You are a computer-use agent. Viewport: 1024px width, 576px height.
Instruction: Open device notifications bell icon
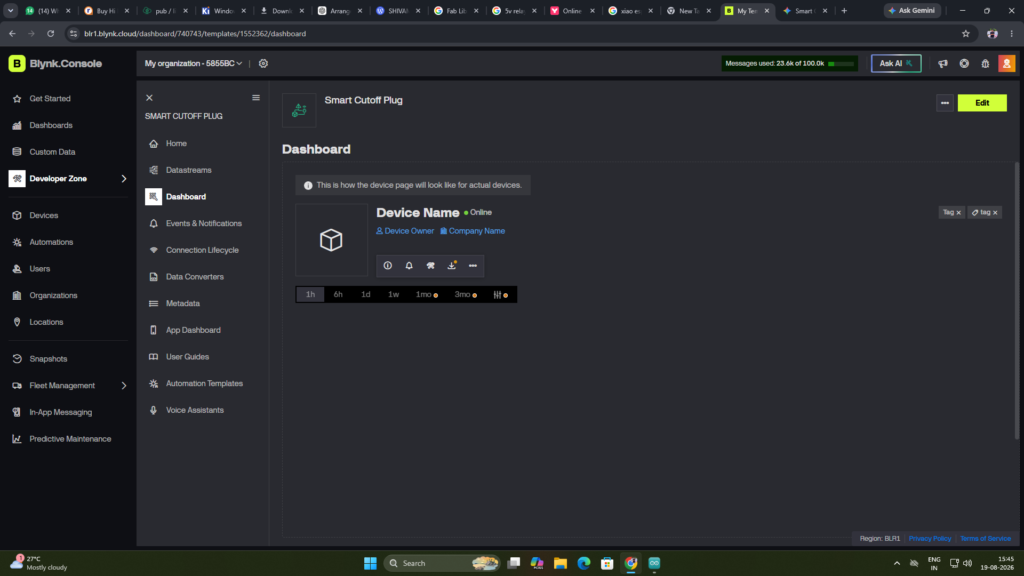[x=409, y=266]
